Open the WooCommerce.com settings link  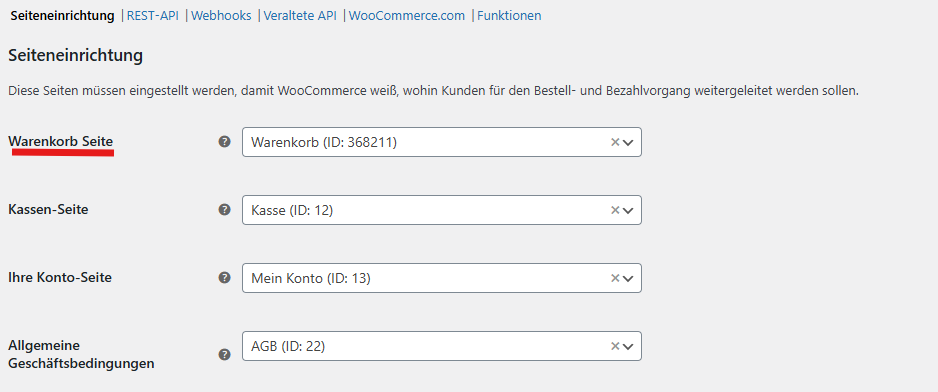pos(407,16)
